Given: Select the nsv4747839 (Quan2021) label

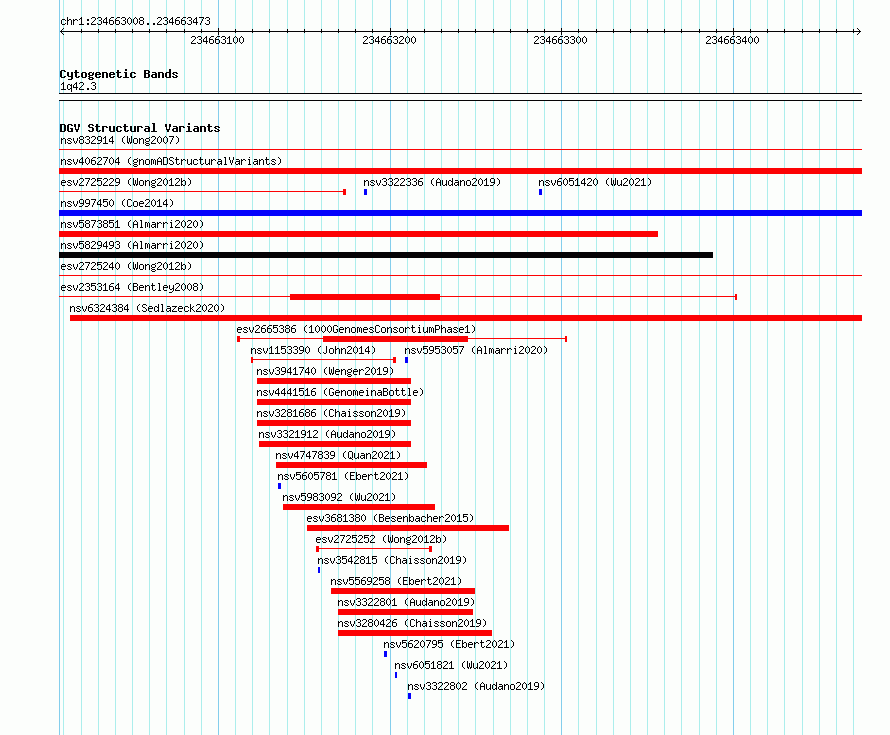Looking at the screenshot, I should coord(338,455).
